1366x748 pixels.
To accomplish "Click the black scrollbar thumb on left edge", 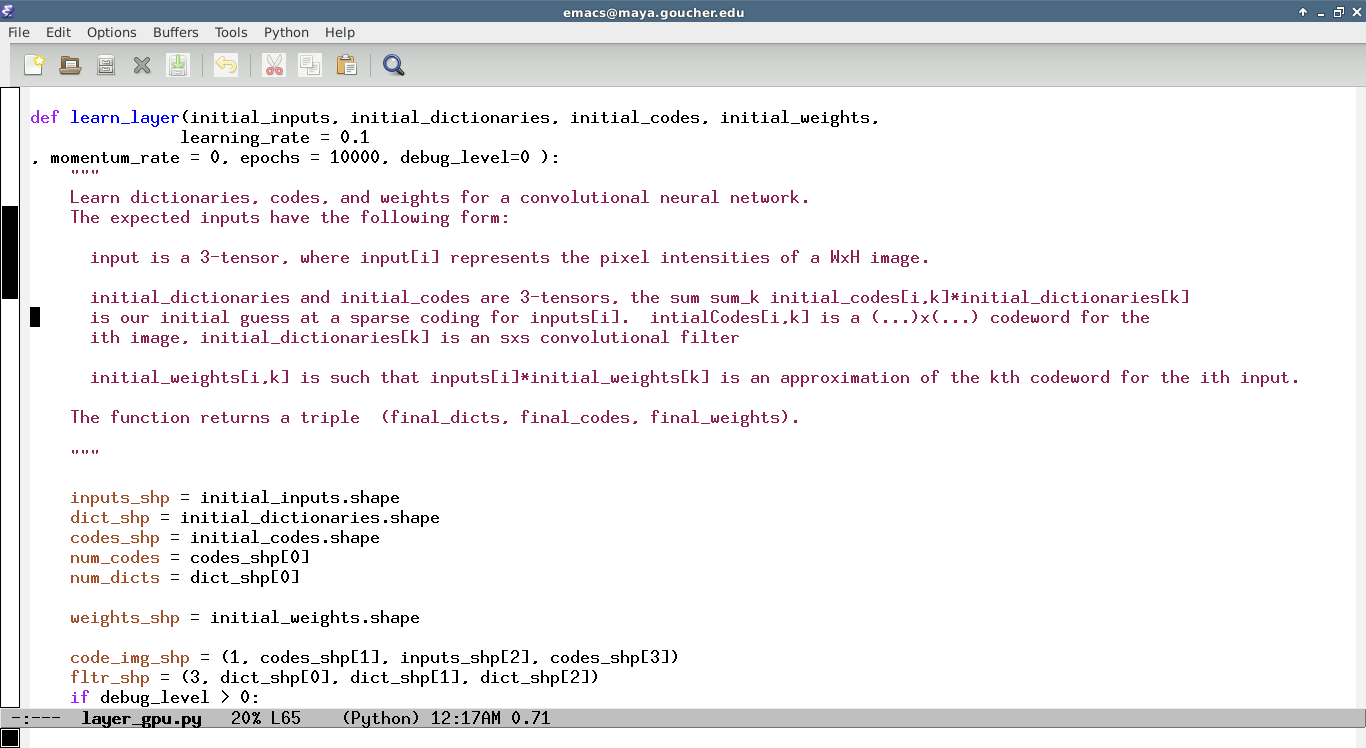I will (9, 252).
